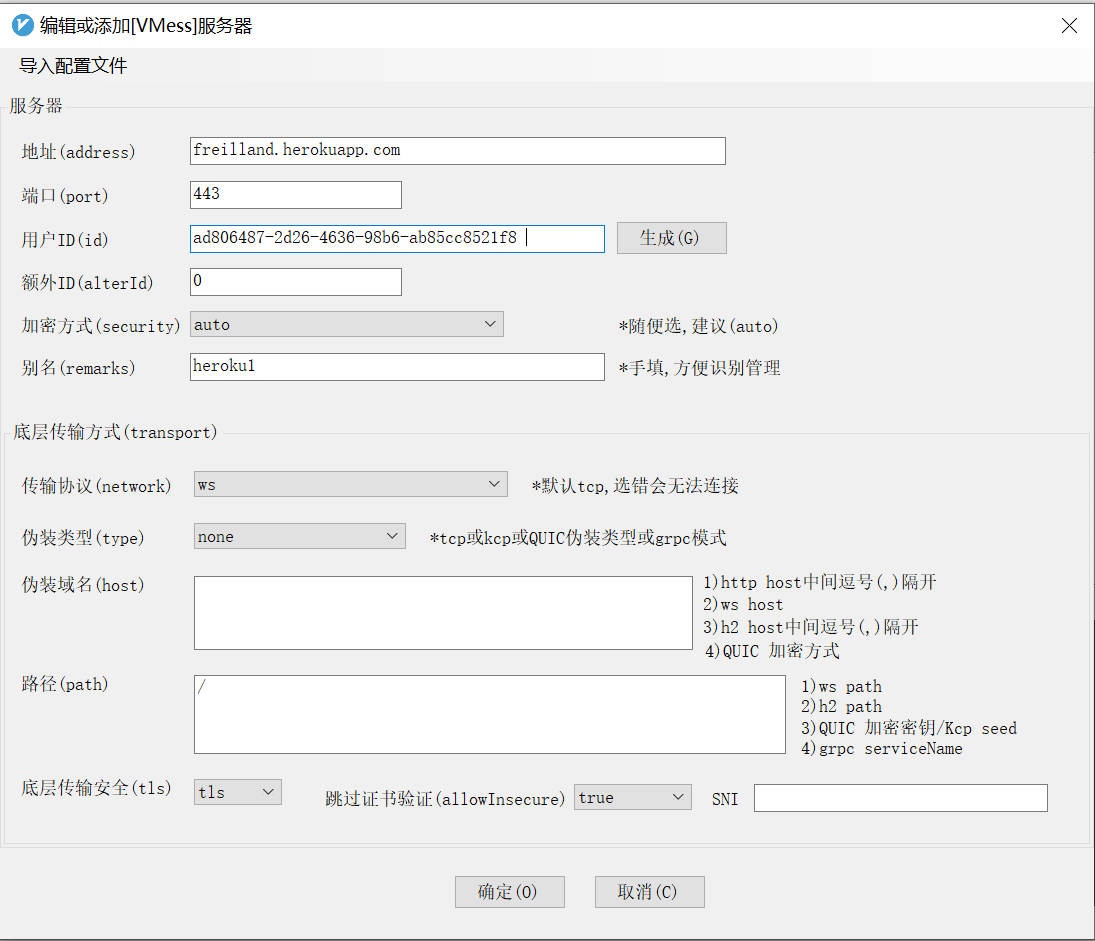Click the dialog title bar text
Screen dimensions: 1095x941
point(146,26)
